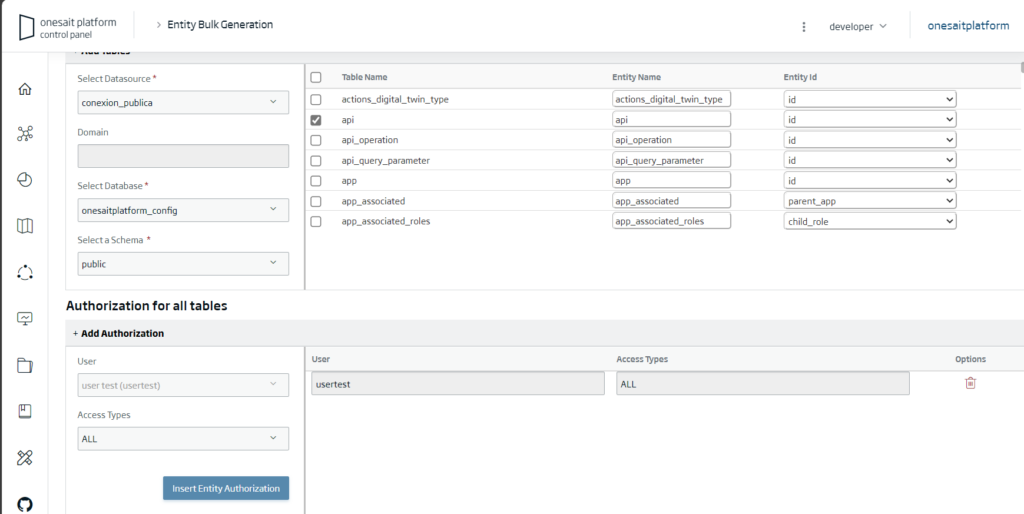This screenshot has height=514, width=1024.
Task: Edit Entity Name field for api_operation
Action: pyautogui.click(x=671, y=140)
